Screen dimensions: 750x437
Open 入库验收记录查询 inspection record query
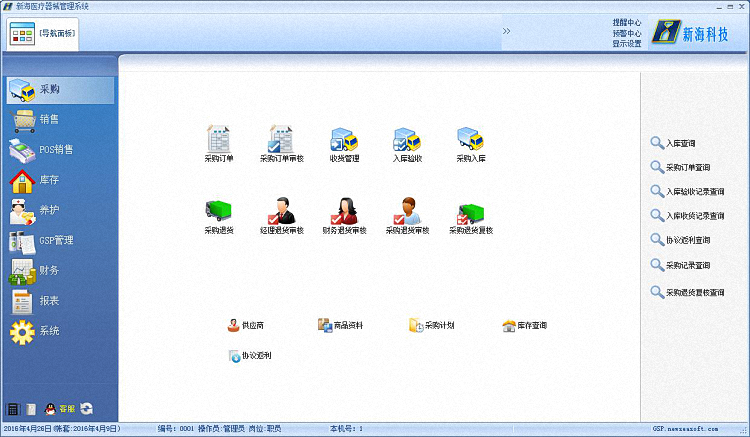pyautogui.click(x=687, y=192)
